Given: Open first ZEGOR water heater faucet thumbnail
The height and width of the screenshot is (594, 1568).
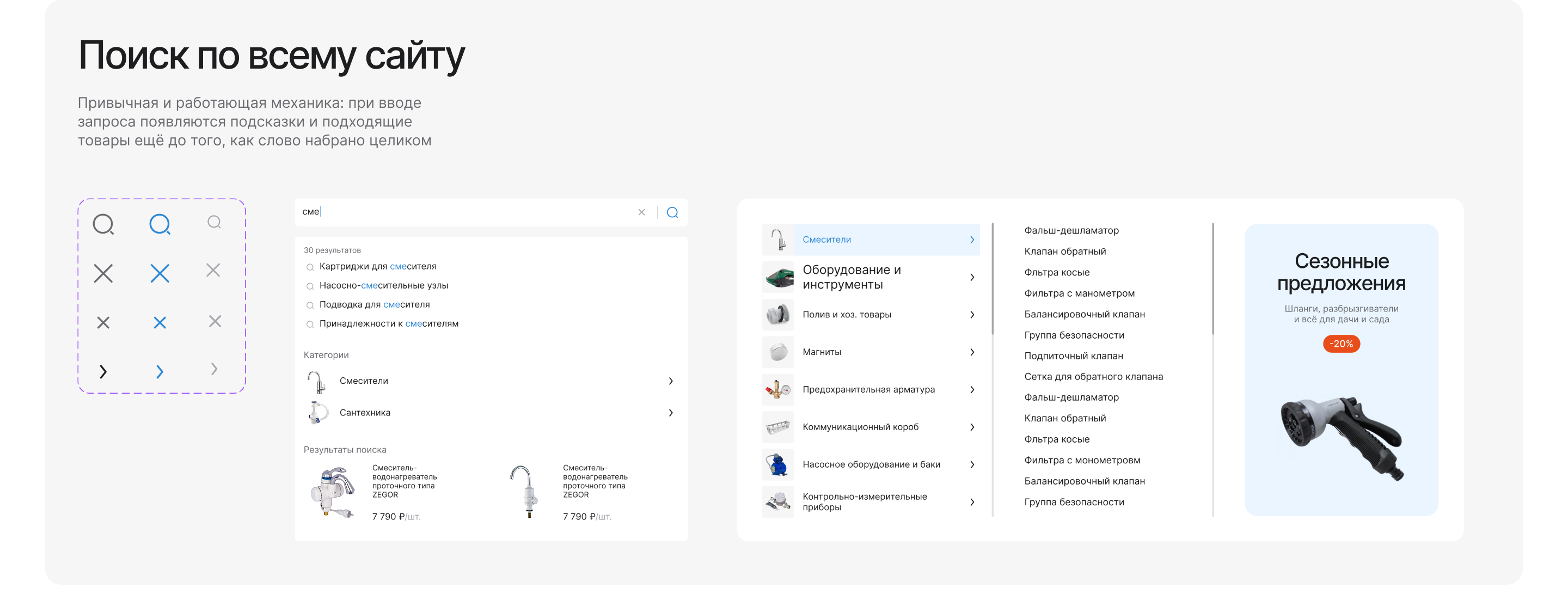Looking at the screenshot, I should [332, 492].
